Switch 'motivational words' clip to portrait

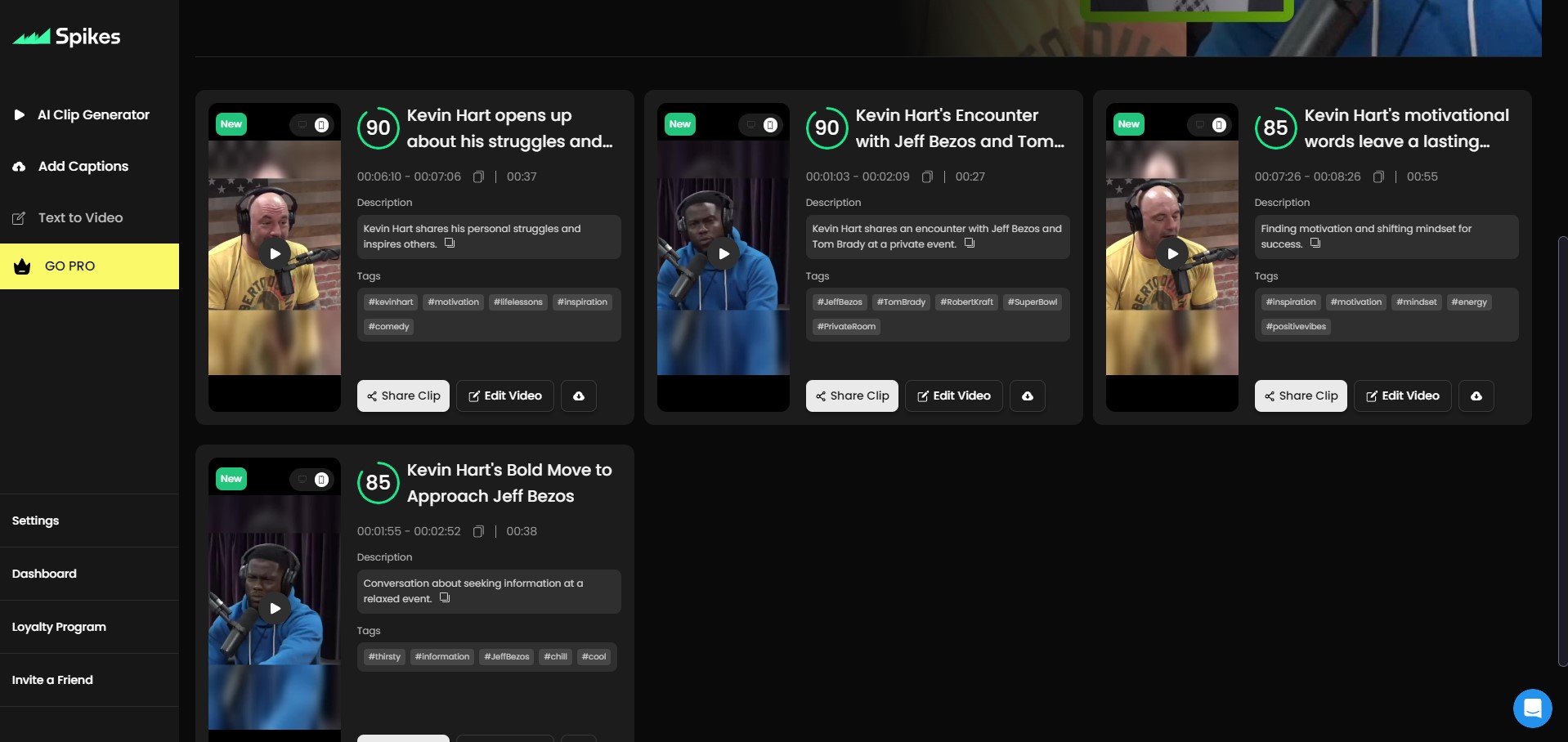coord(1220,125)
